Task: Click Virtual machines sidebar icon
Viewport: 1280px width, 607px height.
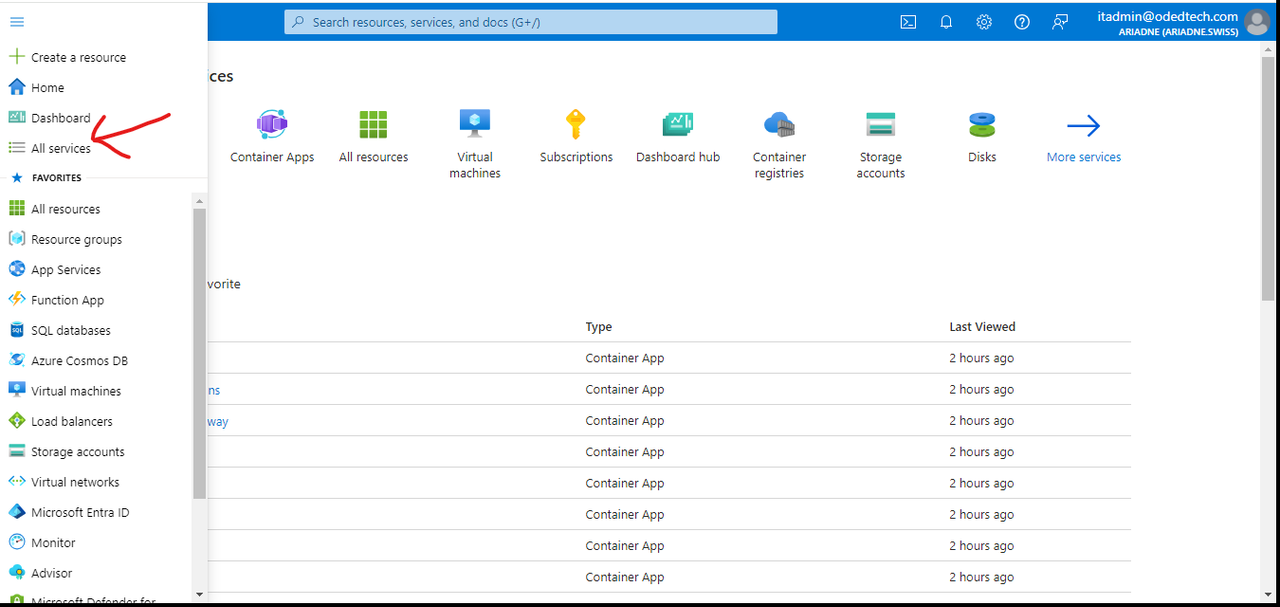Action: pos(16,390)
